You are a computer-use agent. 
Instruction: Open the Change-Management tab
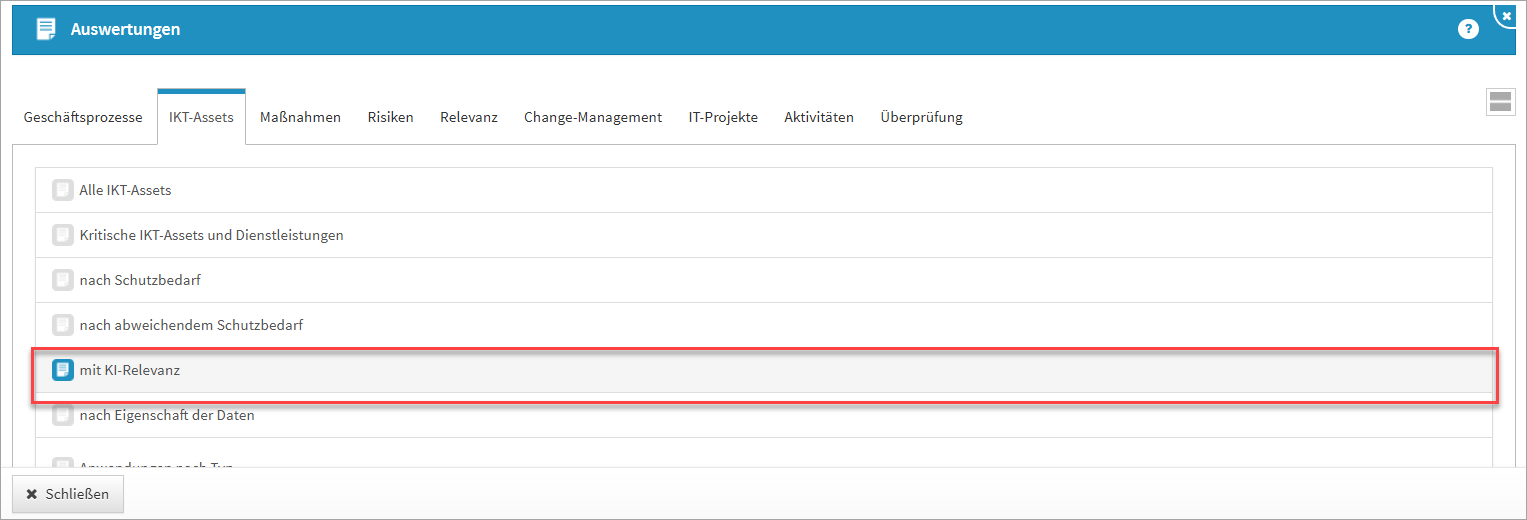pos(593,117)
